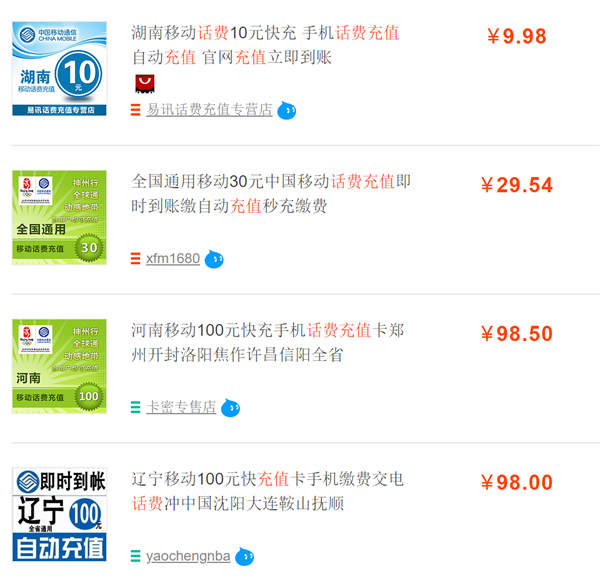Open the 河南移动100元快充 product title

coord(267,342)
